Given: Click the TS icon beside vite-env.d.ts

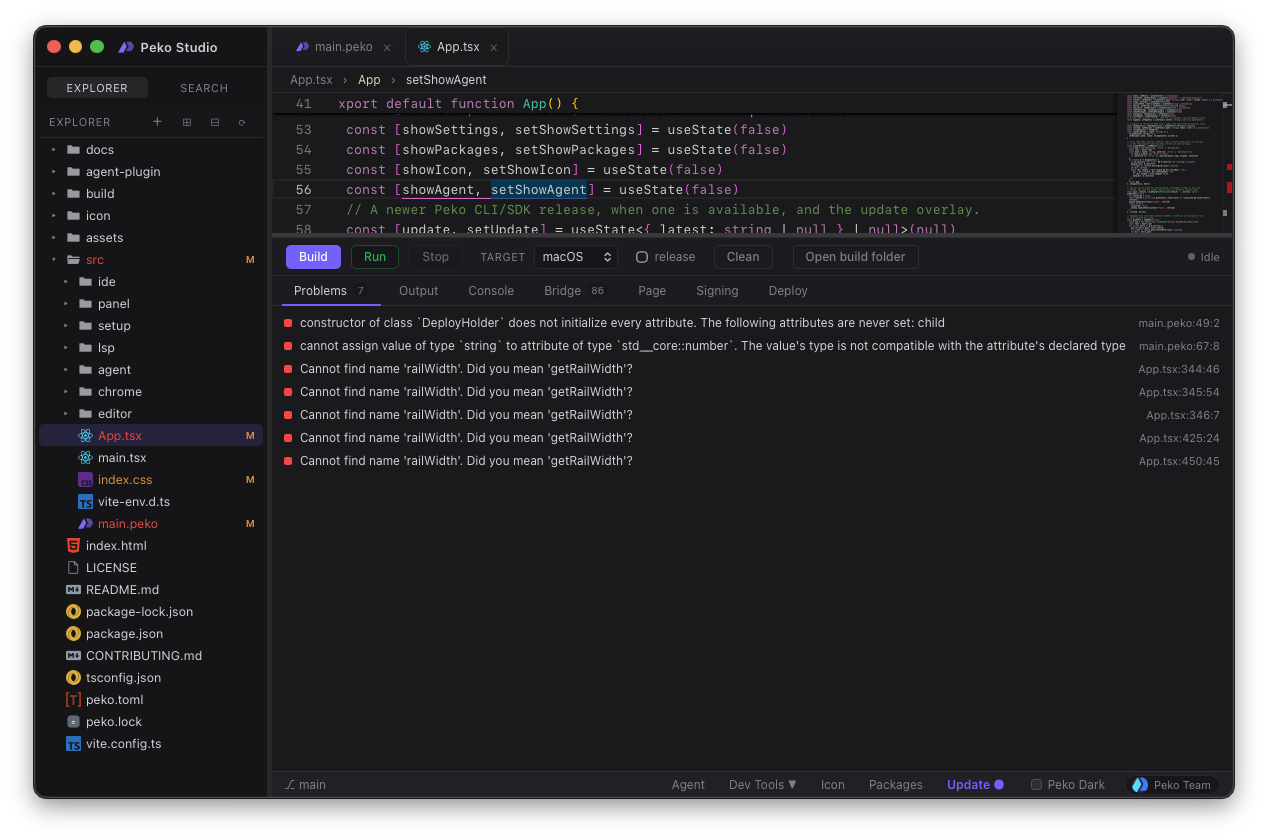Looking at the screenshot, I should 85,502.
